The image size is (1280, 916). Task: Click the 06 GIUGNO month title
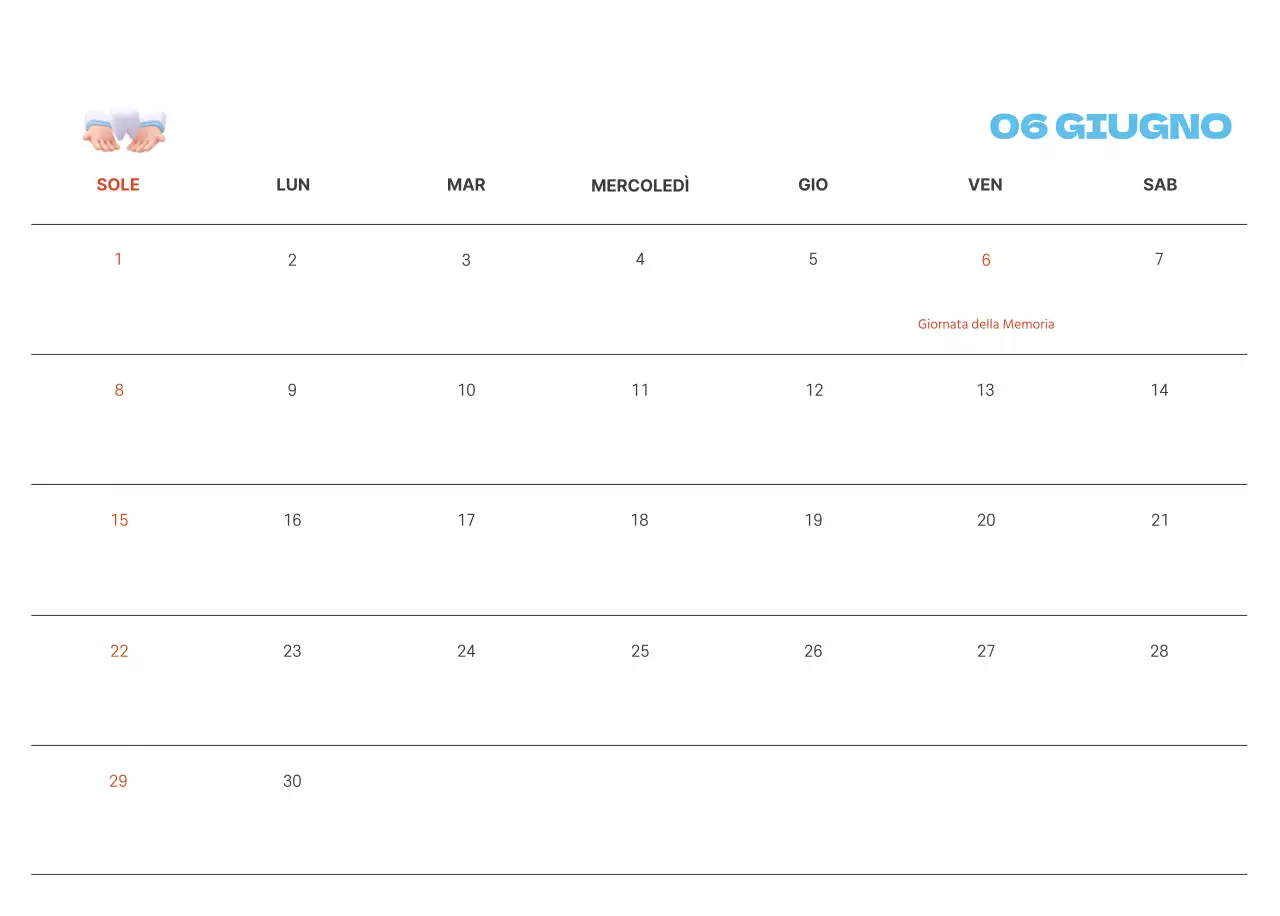click(x=1110, y=127)
